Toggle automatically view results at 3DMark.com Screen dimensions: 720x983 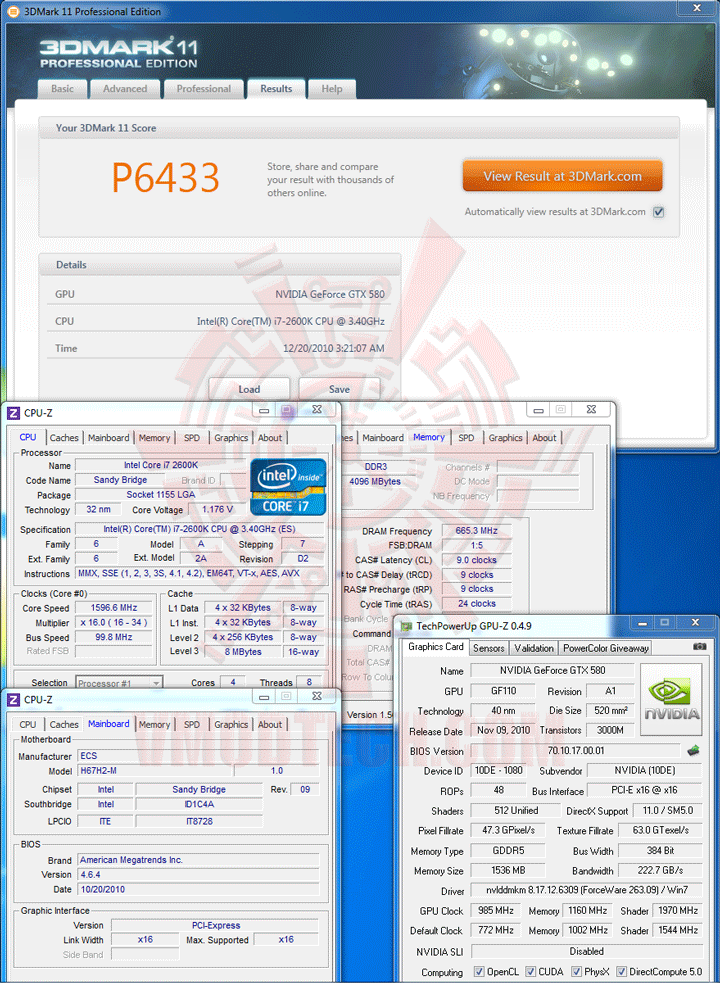click(659, 212)
